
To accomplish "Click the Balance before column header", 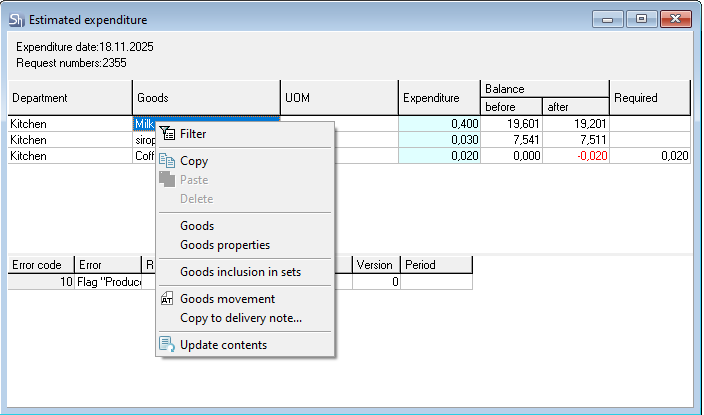I will point(511,107).
